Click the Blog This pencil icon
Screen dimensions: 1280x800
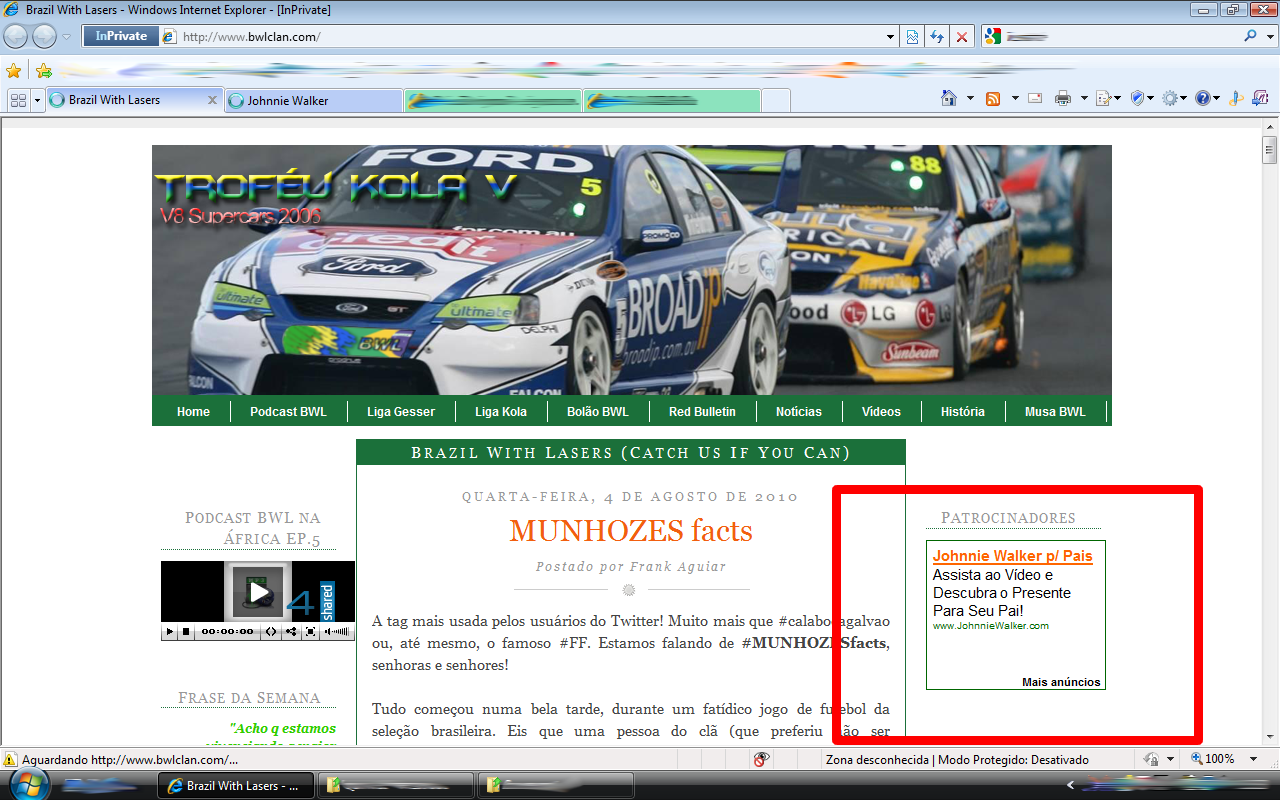tap(1236, 98)
